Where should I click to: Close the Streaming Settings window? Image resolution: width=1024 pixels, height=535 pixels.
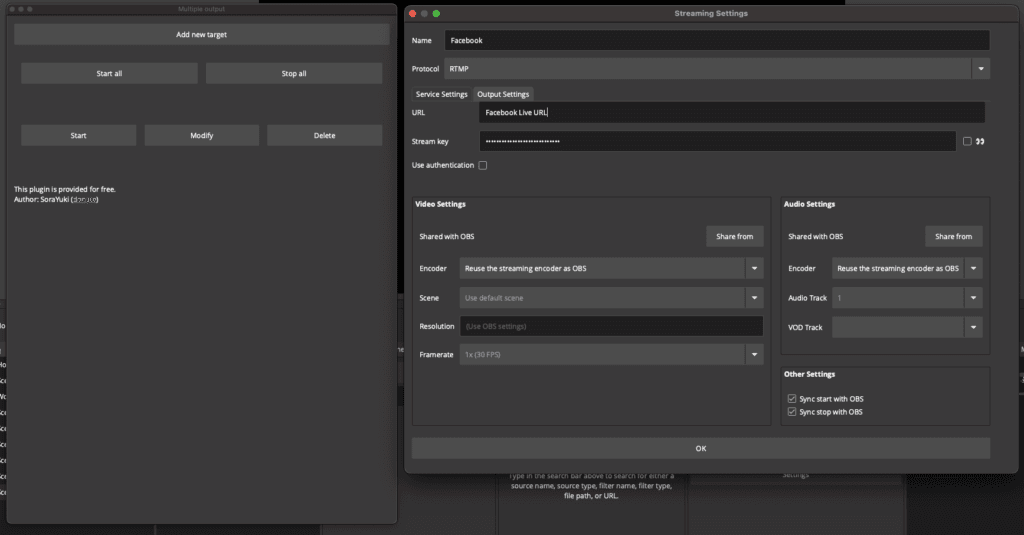(x=412, y=13)
